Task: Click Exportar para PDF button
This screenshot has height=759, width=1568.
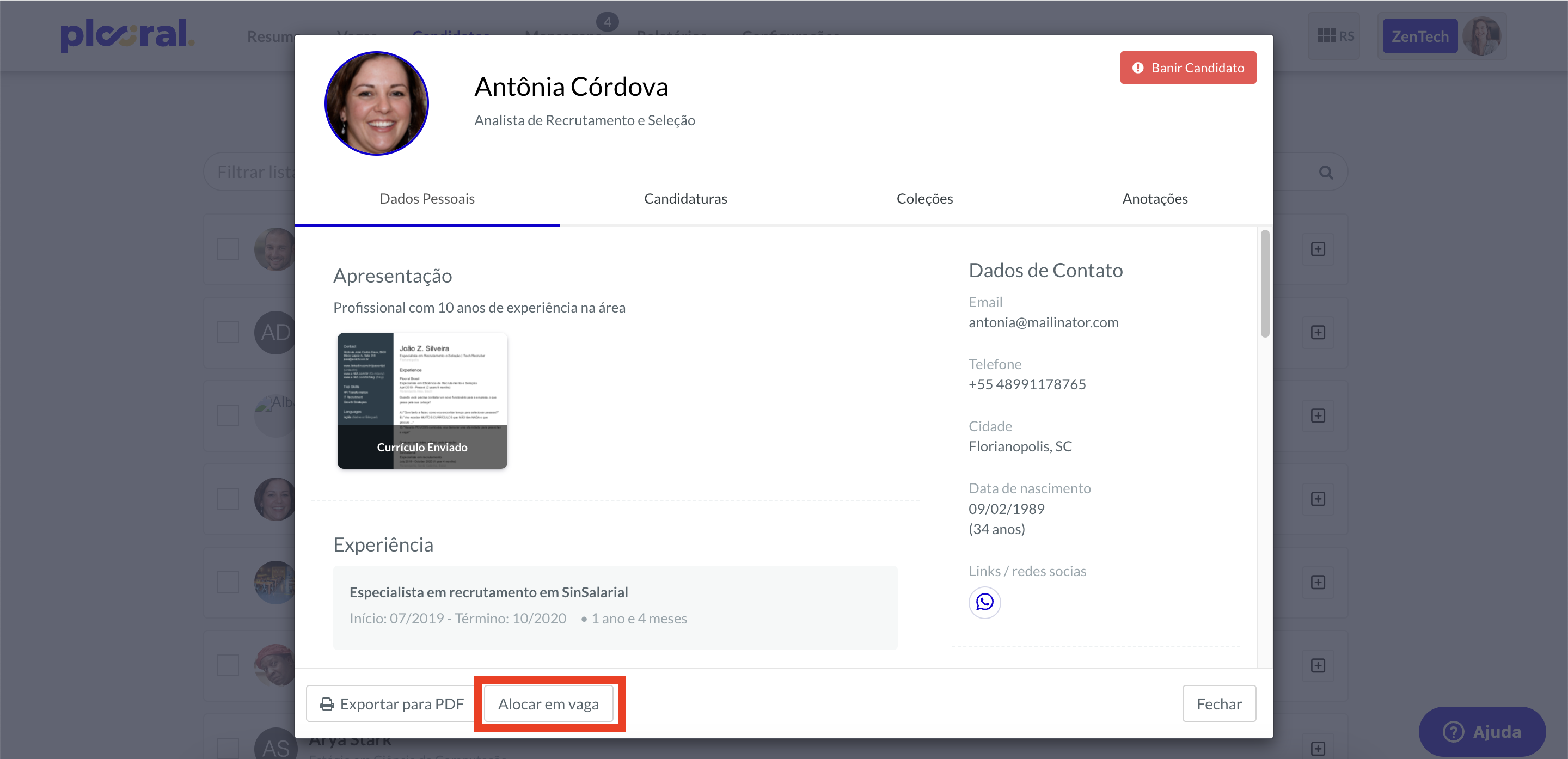Action: click(391, 704)
